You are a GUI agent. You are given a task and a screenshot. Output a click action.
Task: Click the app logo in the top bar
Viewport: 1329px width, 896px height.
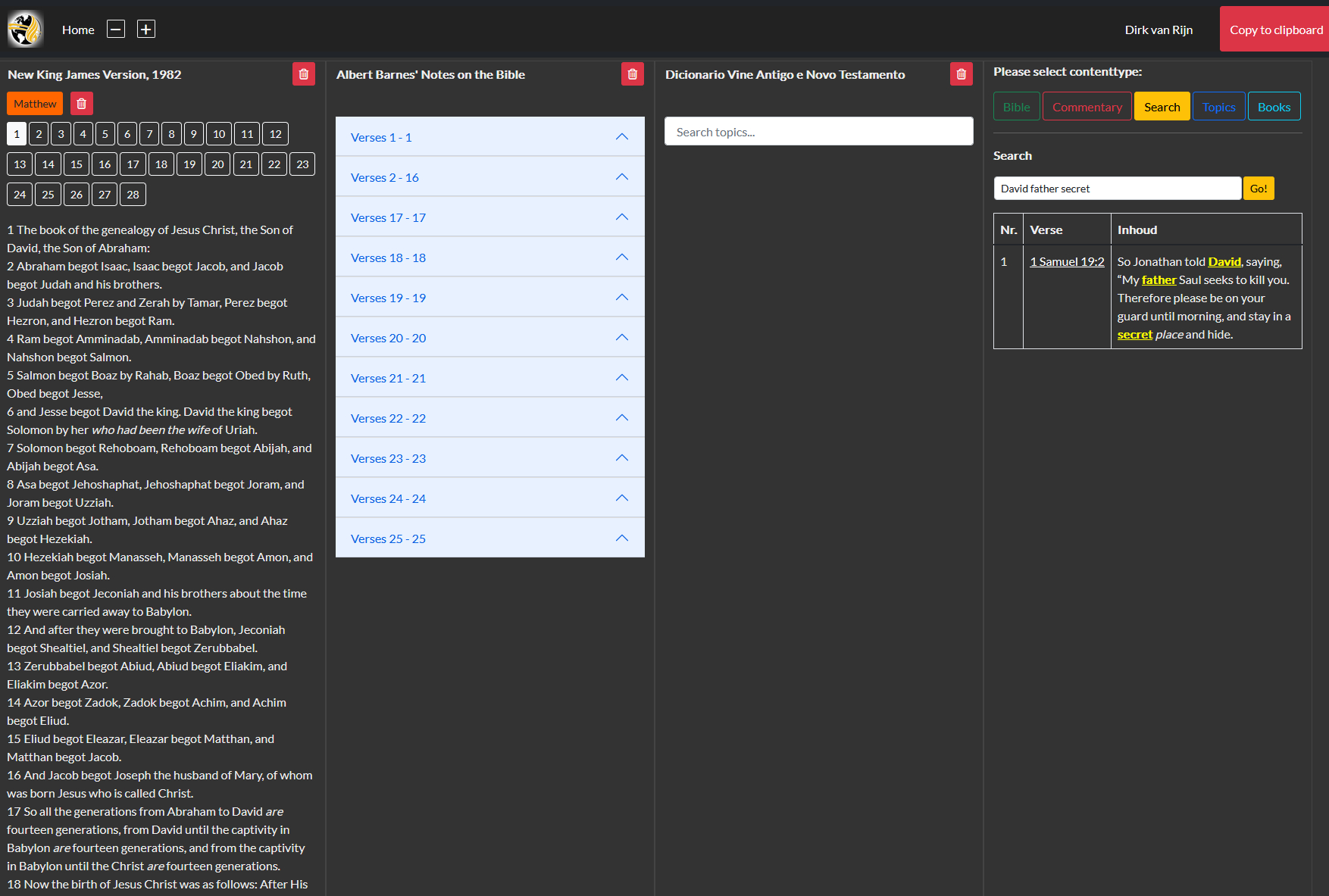(x=25, y=30)
